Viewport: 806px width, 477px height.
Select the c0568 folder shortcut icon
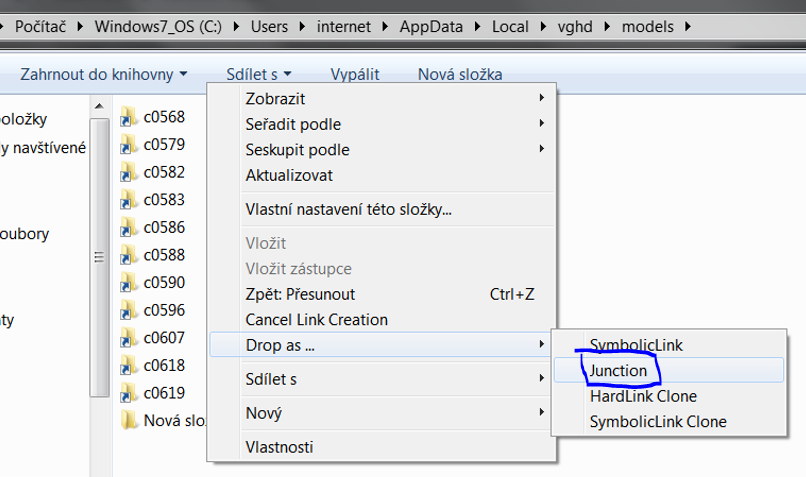[129, 117]
